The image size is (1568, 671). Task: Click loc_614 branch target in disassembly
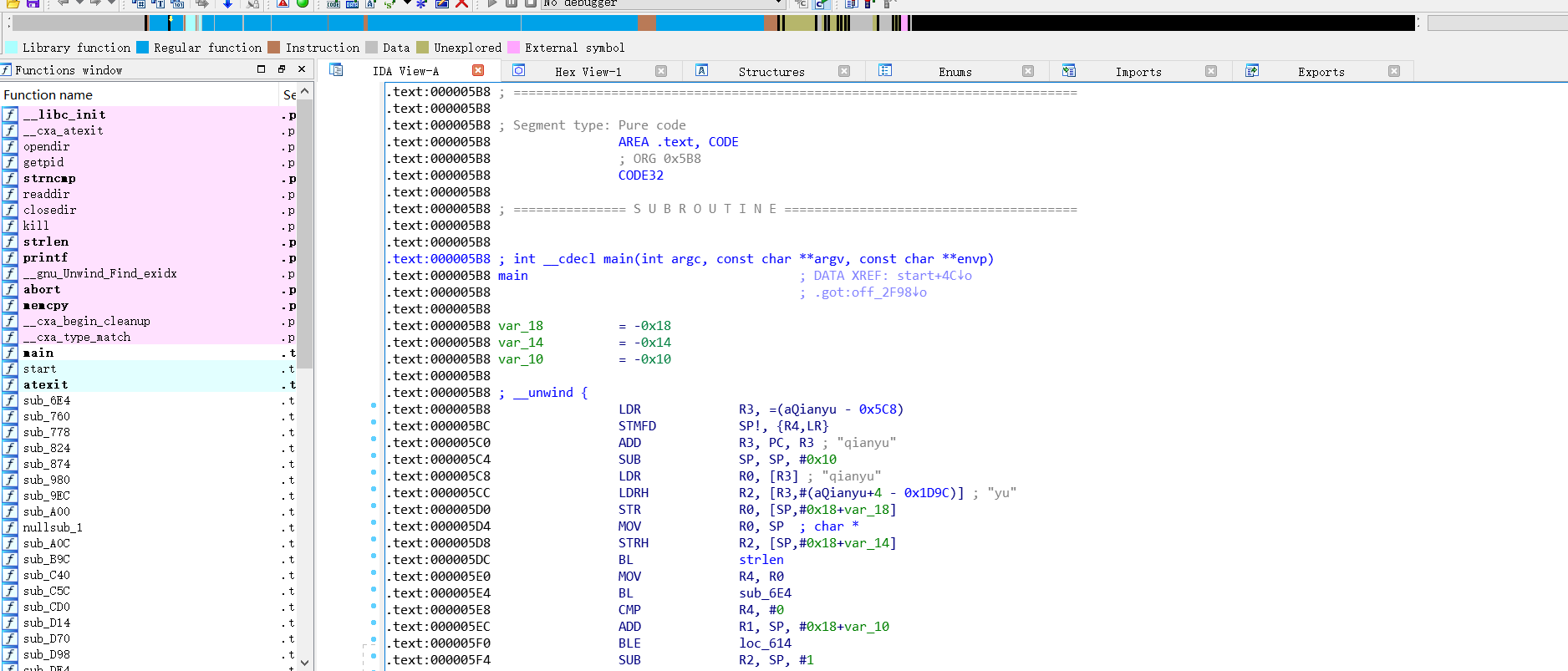pos(765,643)
